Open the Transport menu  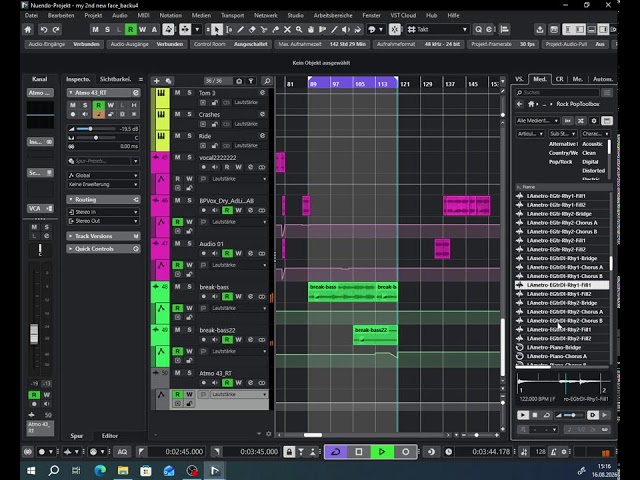(232, 16)
